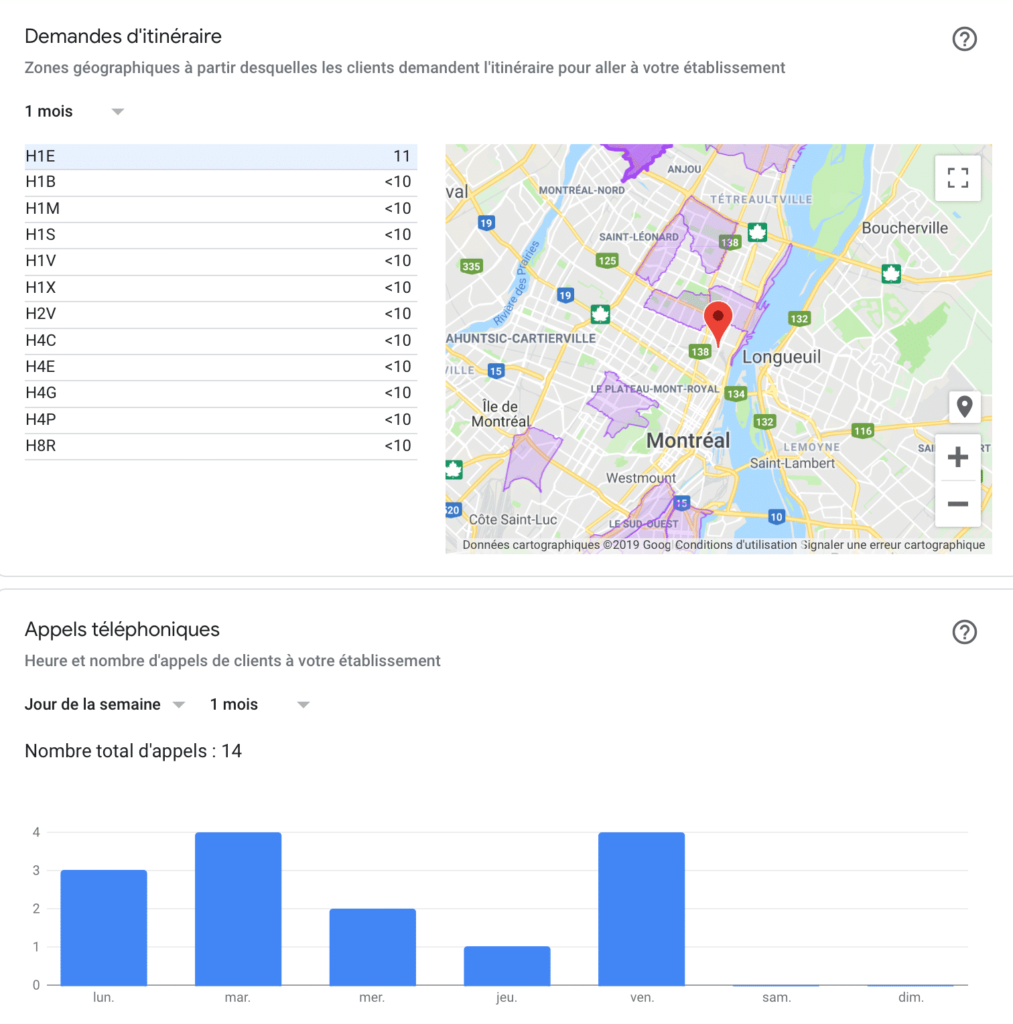Screen dimensions: 1013x1024
Task: Click the lundi bar in calls chart
Action: pyautogui.click(x=103, y=927)
